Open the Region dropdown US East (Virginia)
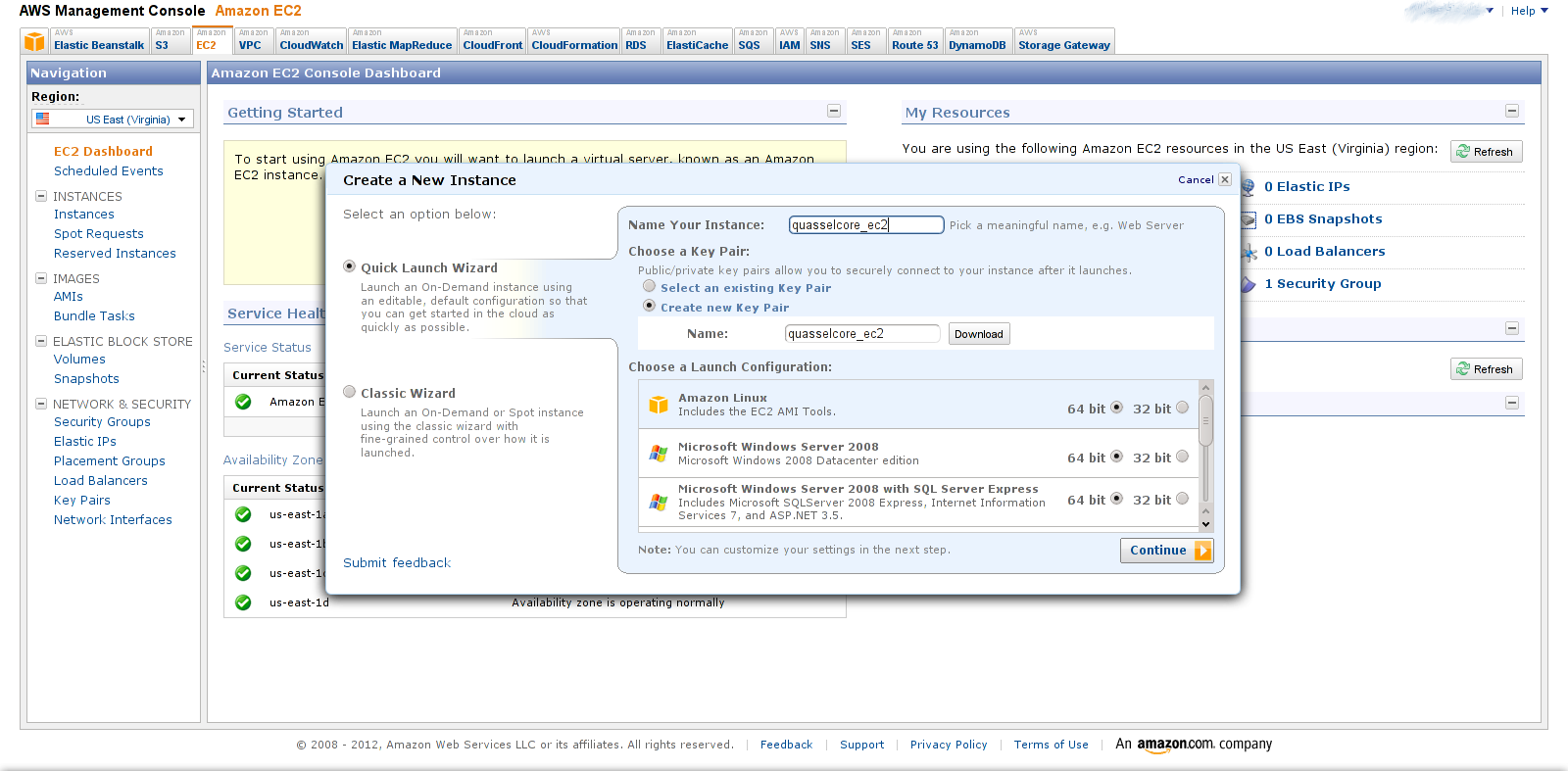Image resolution: width=1568 pixels, height=771 pixels. pyautogui.click(x=113, y=120)
